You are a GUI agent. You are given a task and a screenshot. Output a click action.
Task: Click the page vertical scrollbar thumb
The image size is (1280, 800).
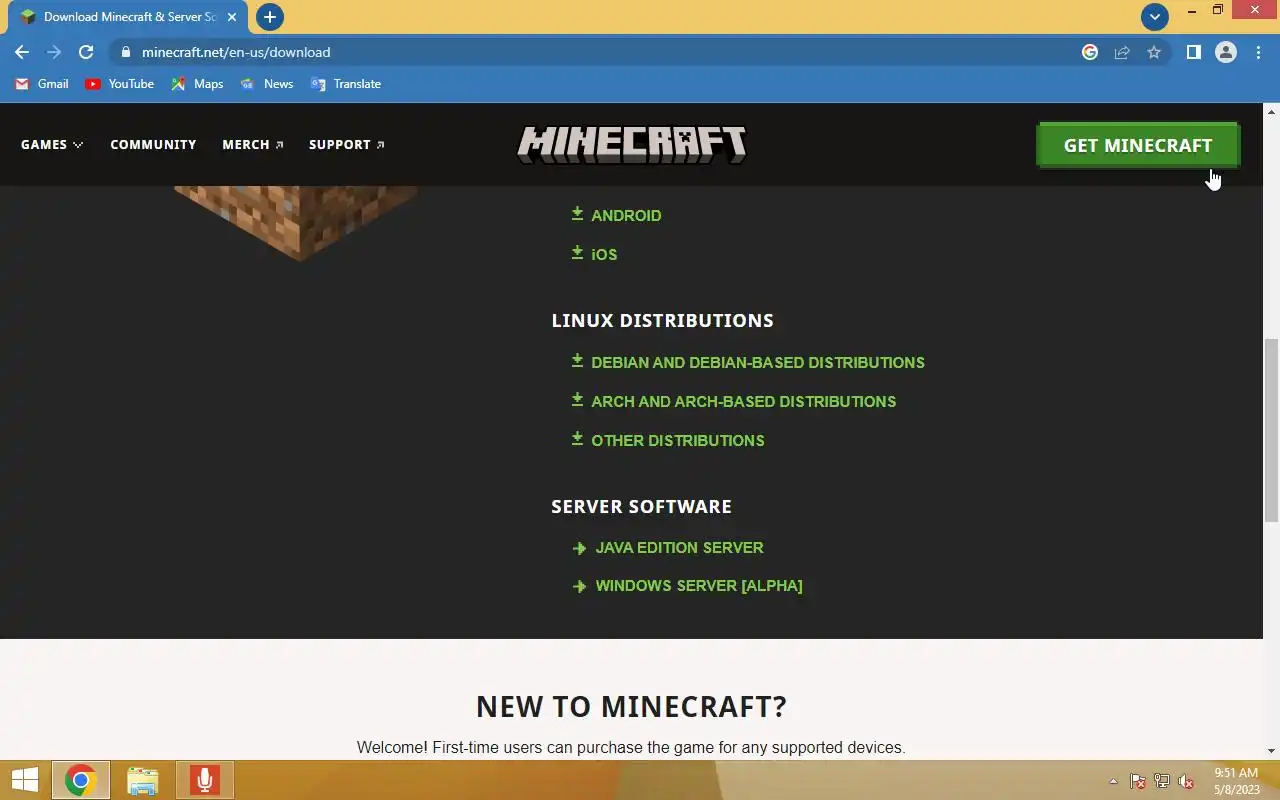click(1271, 430)
